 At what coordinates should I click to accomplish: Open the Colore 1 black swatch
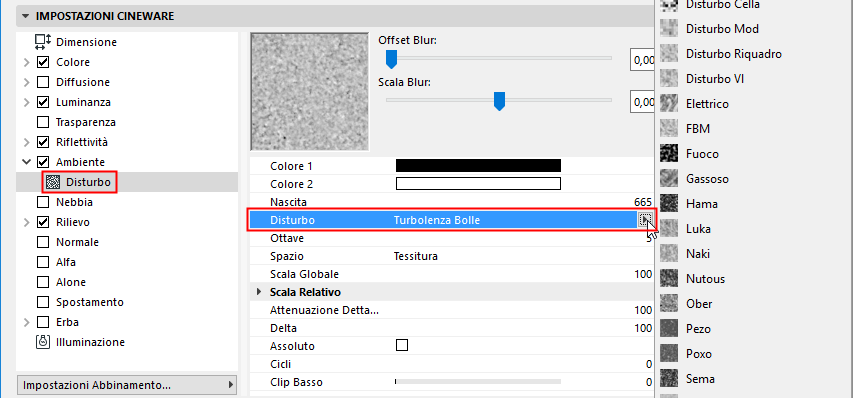tap(478, 166)
